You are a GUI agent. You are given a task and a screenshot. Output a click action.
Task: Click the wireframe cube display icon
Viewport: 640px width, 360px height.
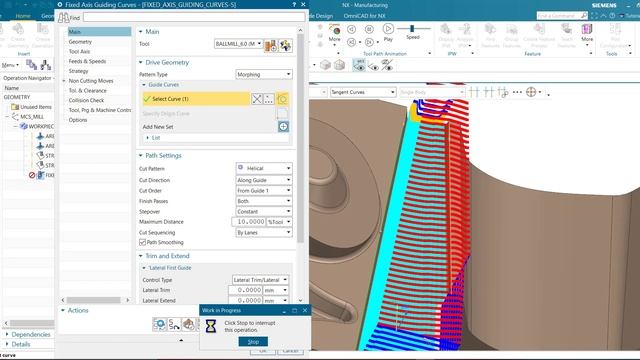pos(339,65)
